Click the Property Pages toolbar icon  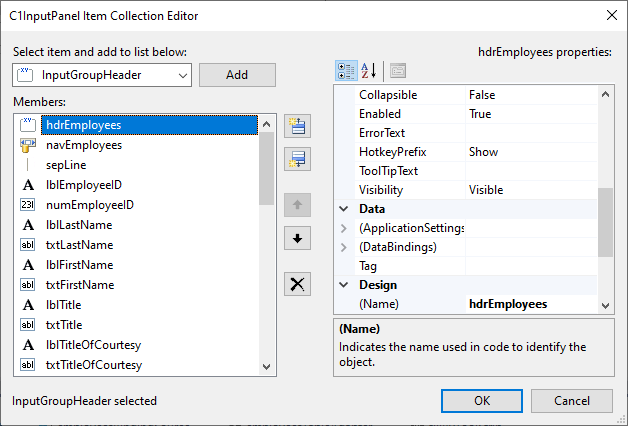click(x=397, y=70)
